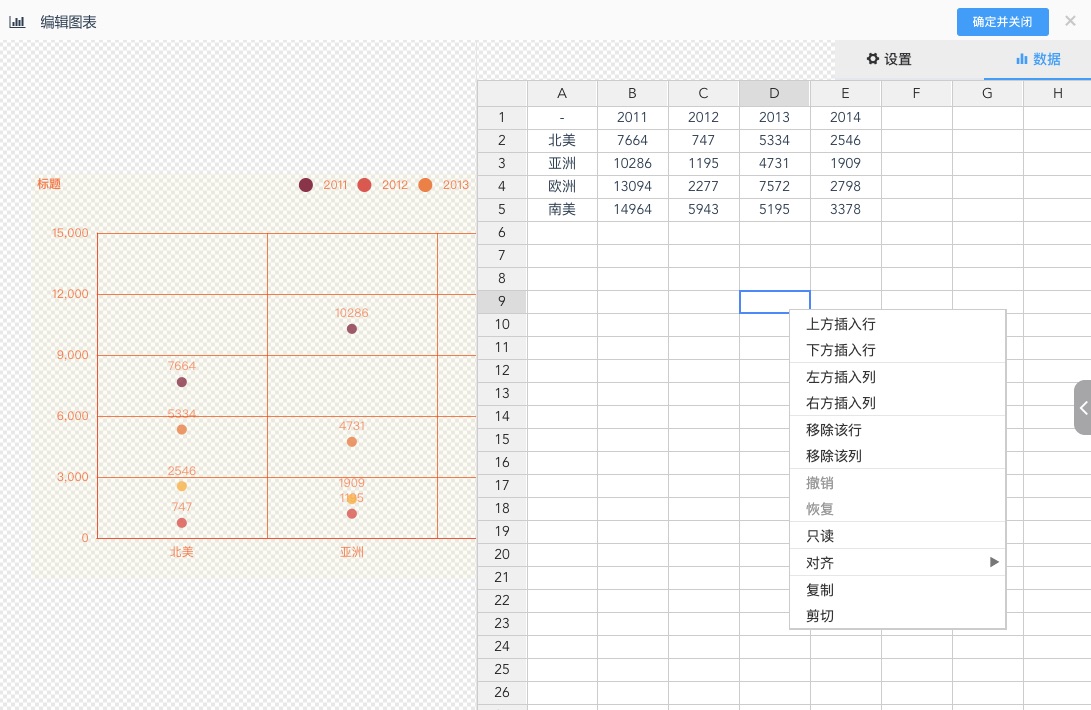This screenshot has height=710, width=1091.
Task: Switch to the 设置 tab
Action: click(x=889, y=59)
